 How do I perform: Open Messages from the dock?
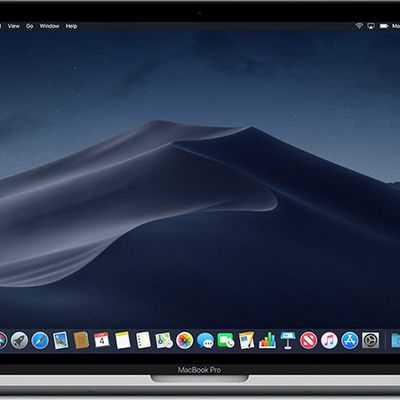click(x=205, y=341)
